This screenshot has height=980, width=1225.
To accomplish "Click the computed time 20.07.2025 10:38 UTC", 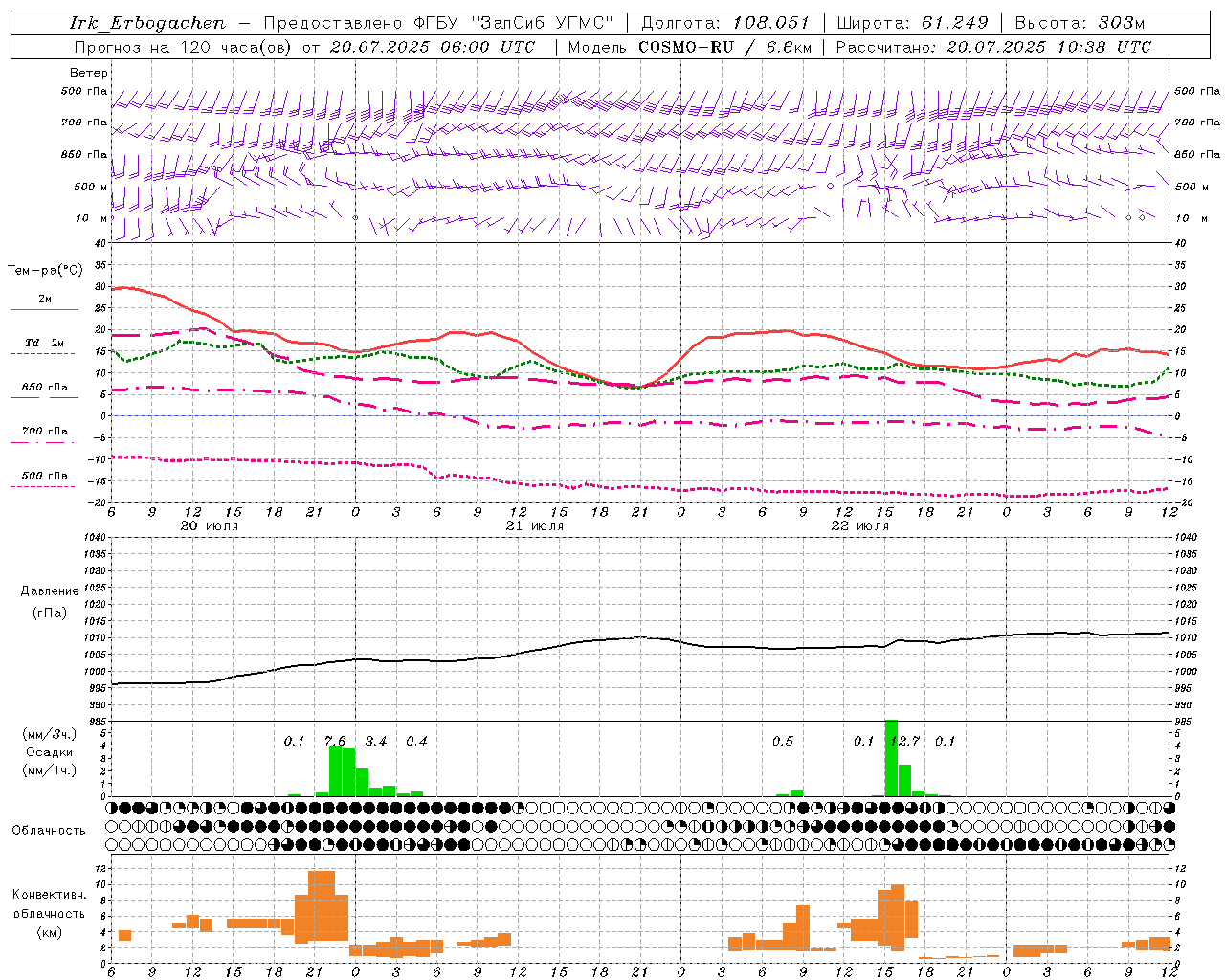I will click(x=1048, y=47).
